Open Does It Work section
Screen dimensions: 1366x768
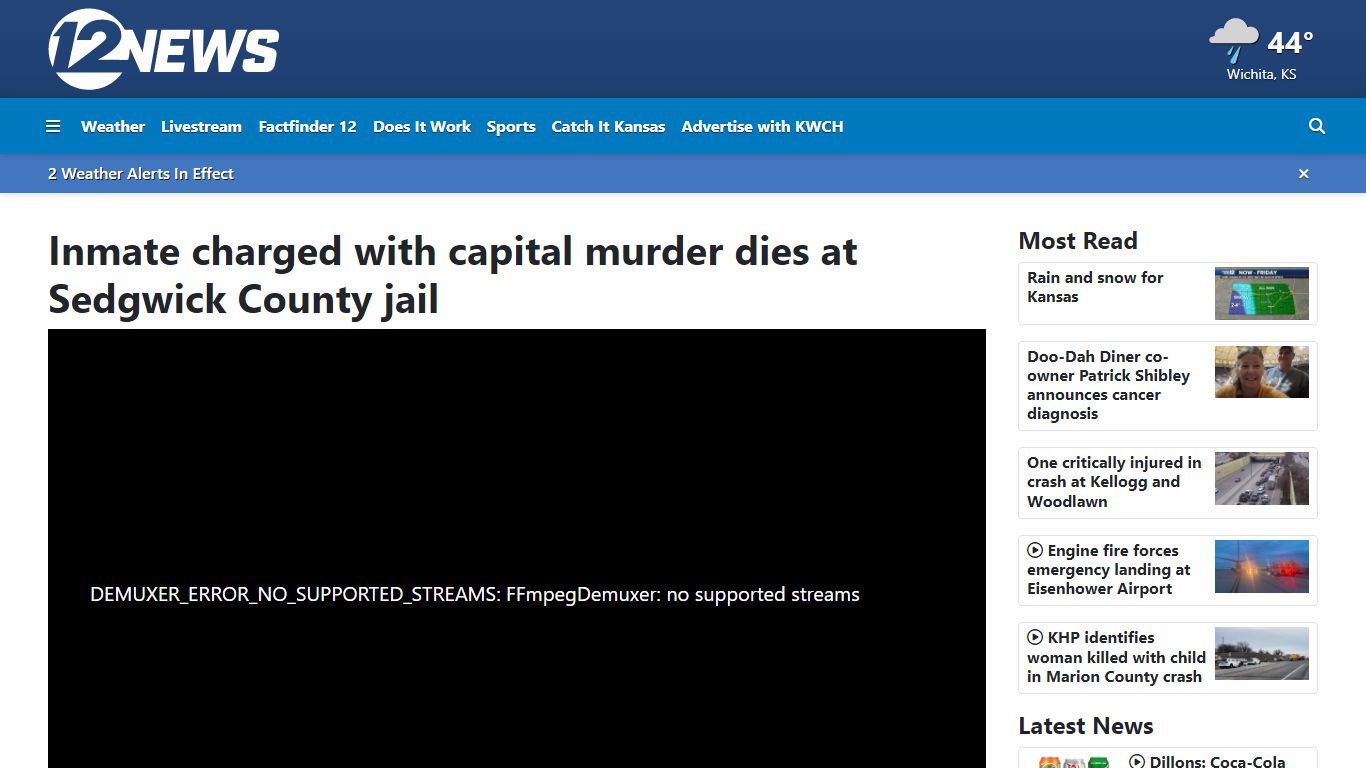pos(422,126)
